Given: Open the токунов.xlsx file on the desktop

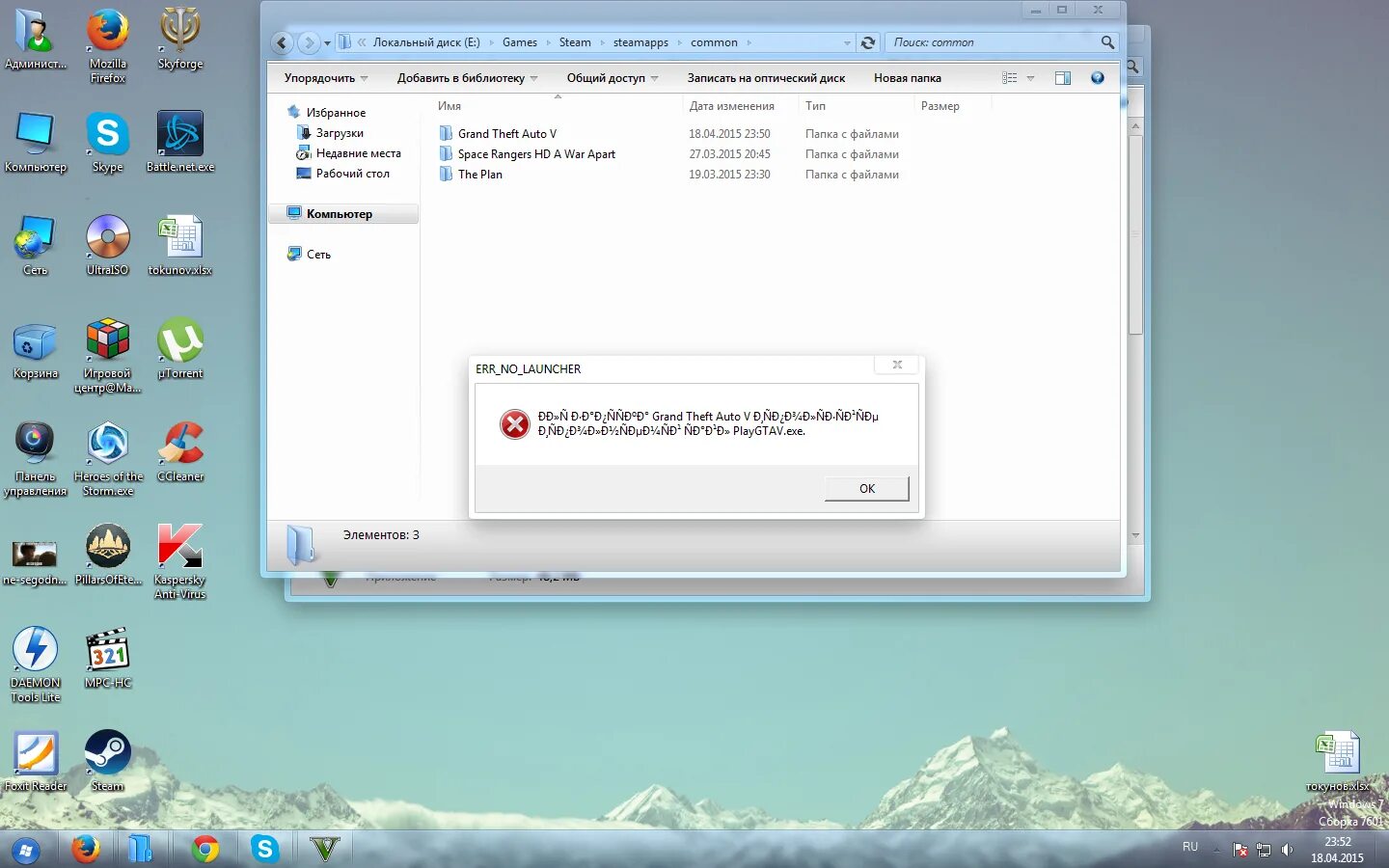Looking at the screenshot, I should 1337,762.
